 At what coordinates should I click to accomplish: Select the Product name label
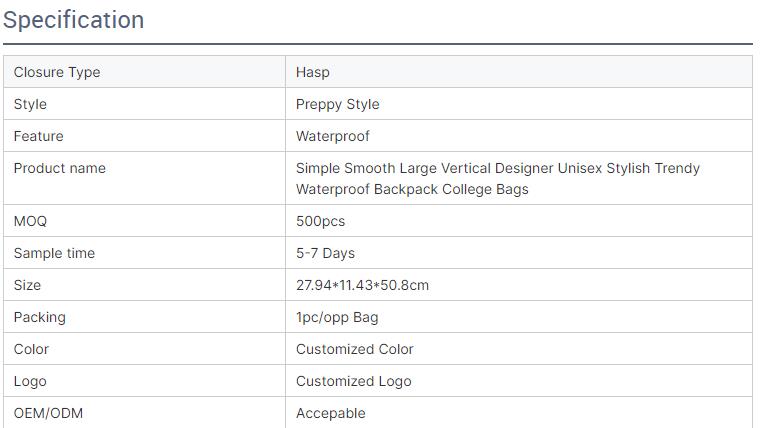[59, 168]
